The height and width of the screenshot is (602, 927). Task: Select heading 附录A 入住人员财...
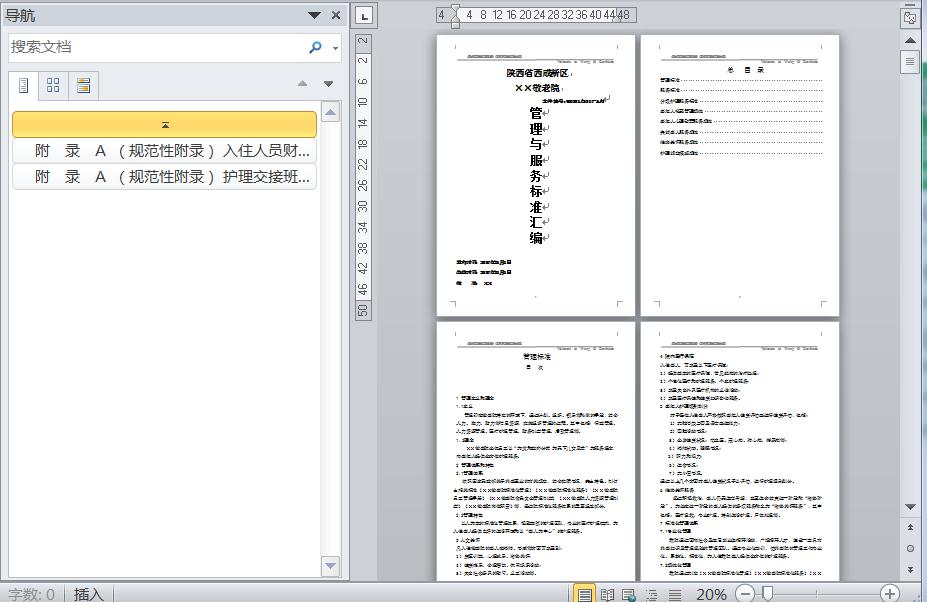(x=164, y=151)
